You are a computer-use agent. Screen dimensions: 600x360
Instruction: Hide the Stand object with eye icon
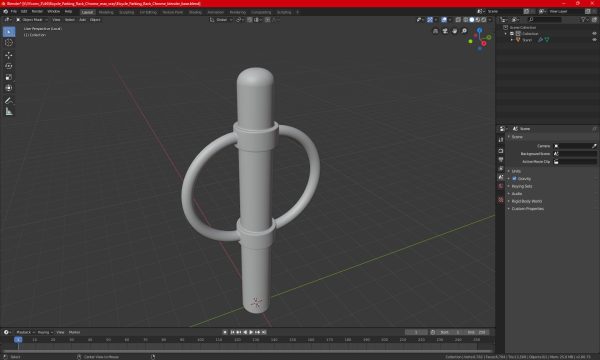click(594, 40)
